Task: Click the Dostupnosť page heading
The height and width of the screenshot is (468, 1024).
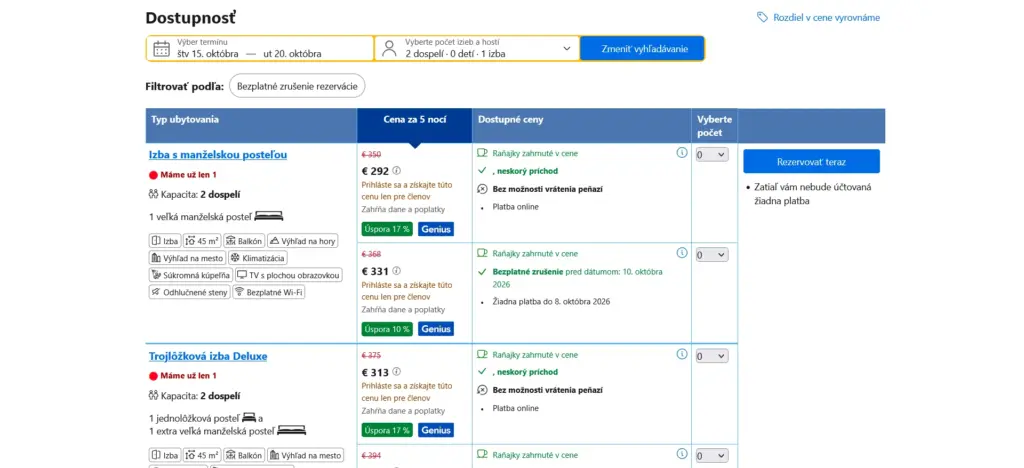Action: 191,18
